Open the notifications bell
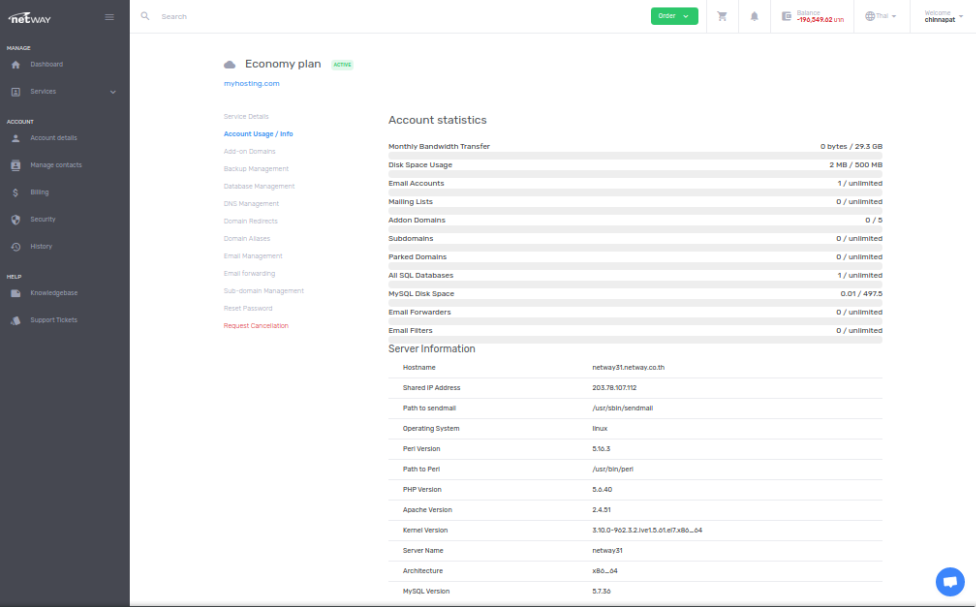The width and height of the screenshot is (976, 607). click(x=754, y=16)
